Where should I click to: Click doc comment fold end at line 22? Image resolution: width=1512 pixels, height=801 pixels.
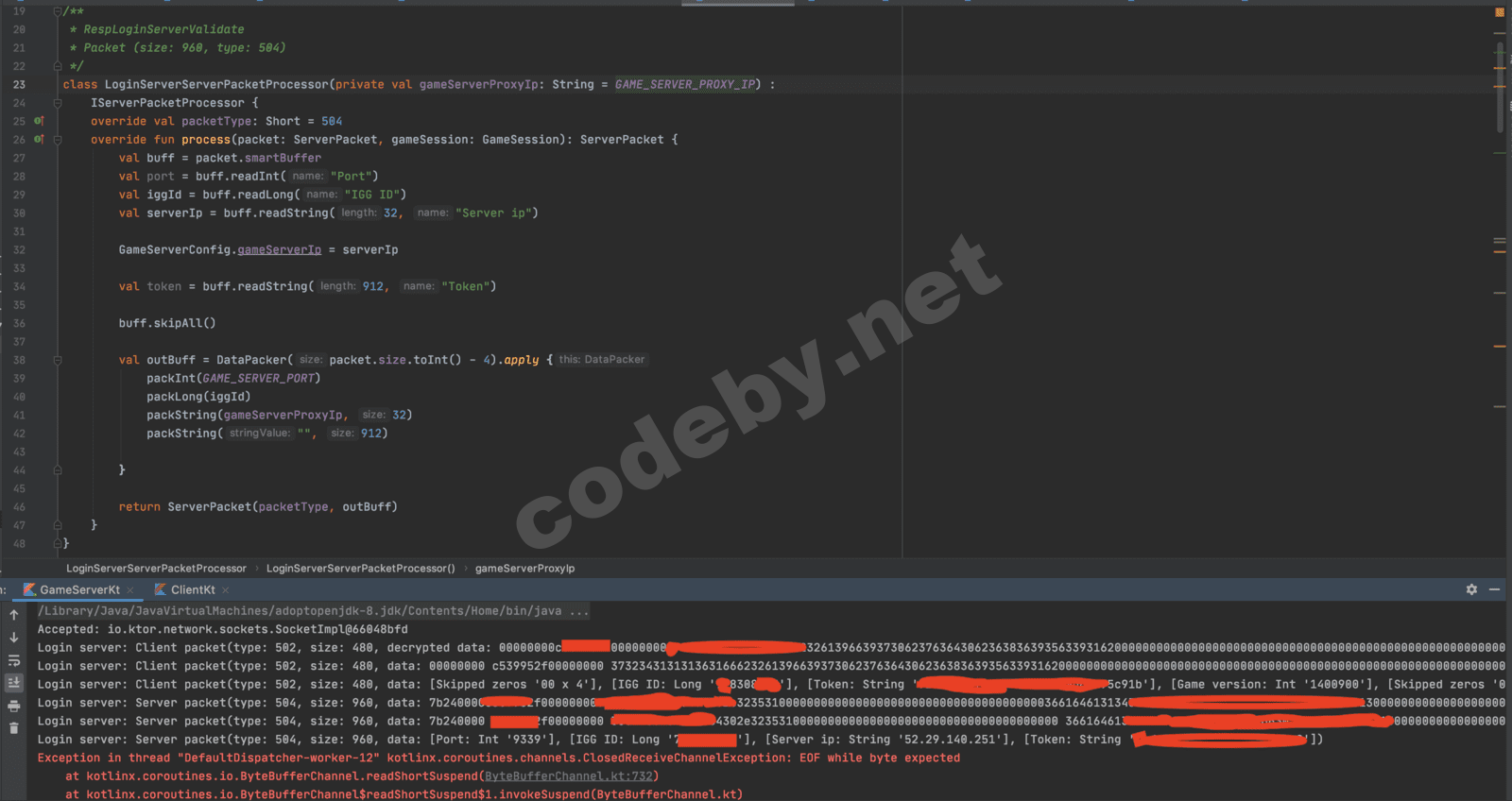(x=58, y=66)
